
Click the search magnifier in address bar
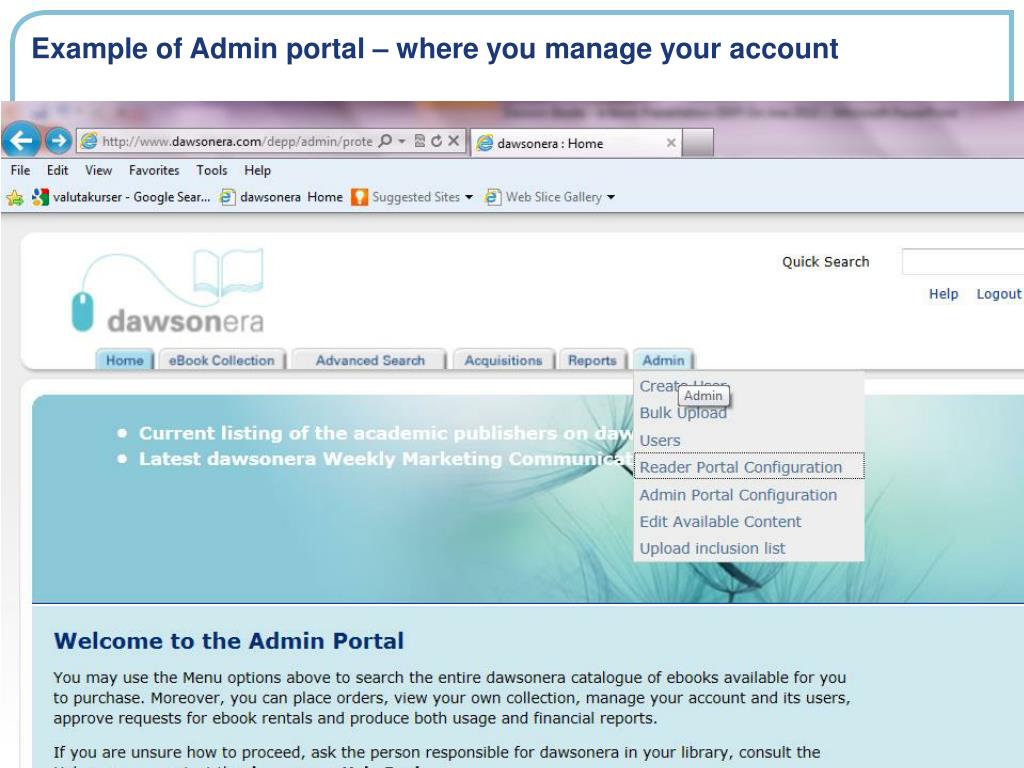[x=385, y=141]
